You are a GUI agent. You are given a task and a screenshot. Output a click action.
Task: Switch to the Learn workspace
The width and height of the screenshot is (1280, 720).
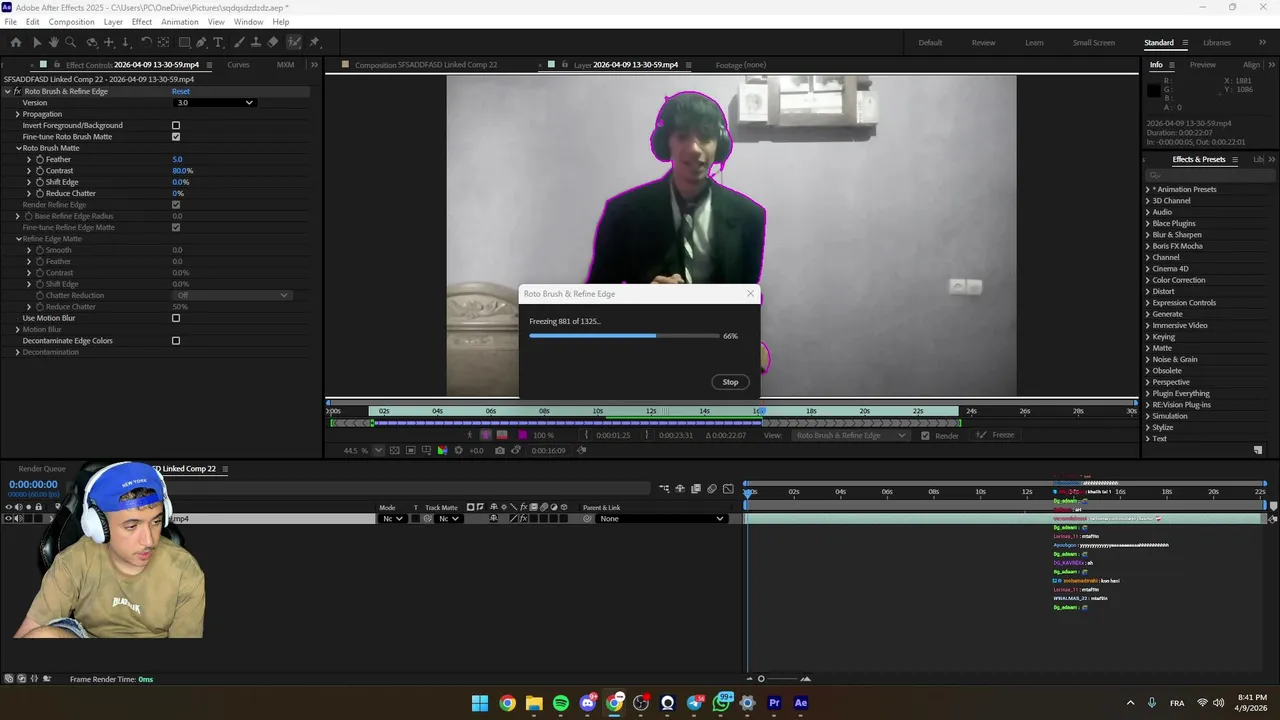click(1034, 43)
